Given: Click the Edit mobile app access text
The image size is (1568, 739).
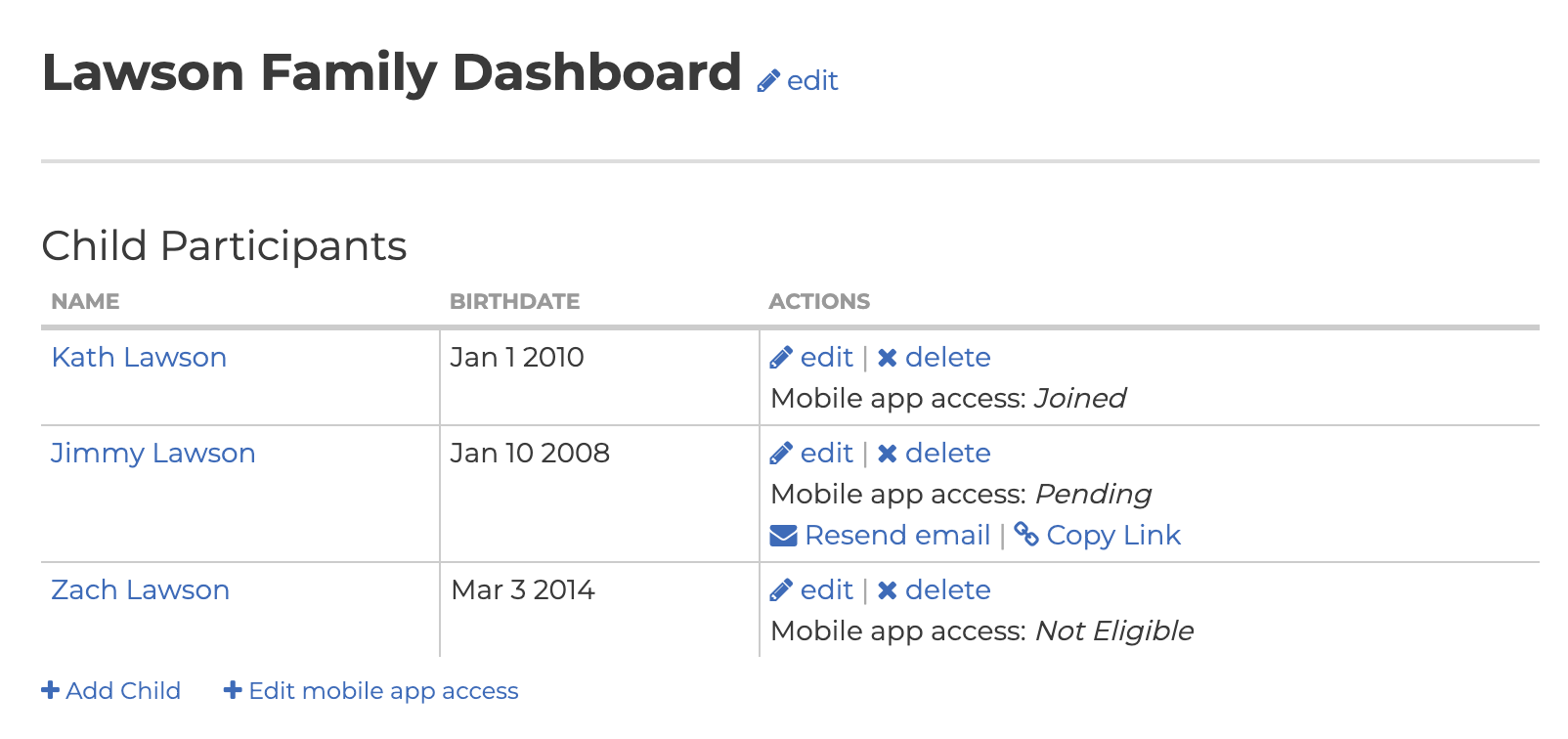Looking at the screenshot, I should click(383, 691).
